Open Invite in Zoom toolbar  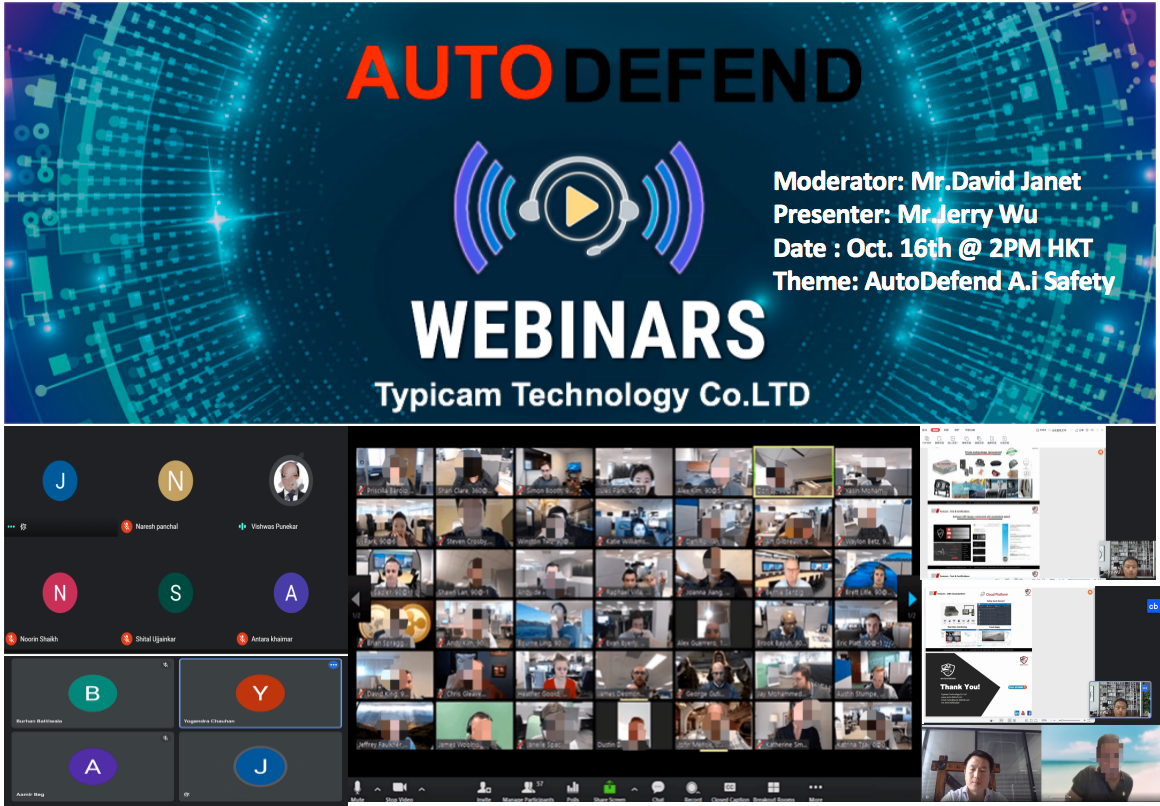click(x=484, y=790)
